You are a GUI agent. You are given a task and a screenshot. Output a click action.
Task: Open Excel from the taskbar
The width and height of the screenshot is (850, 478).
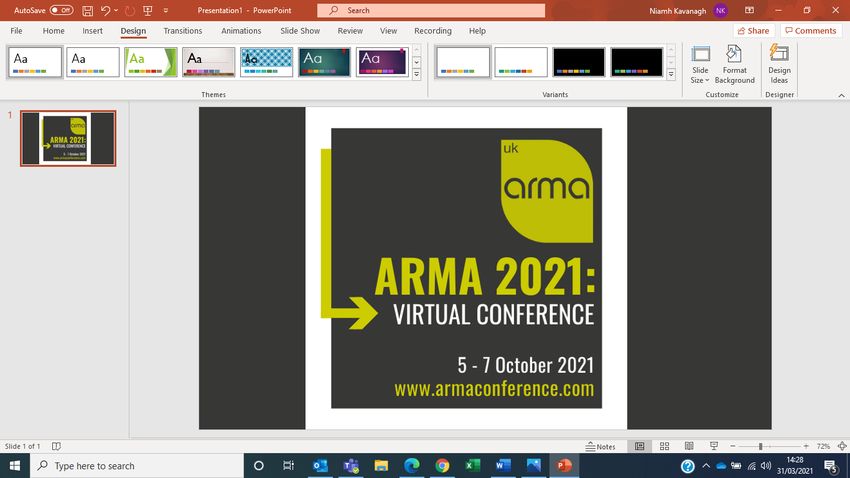[473, 466]
